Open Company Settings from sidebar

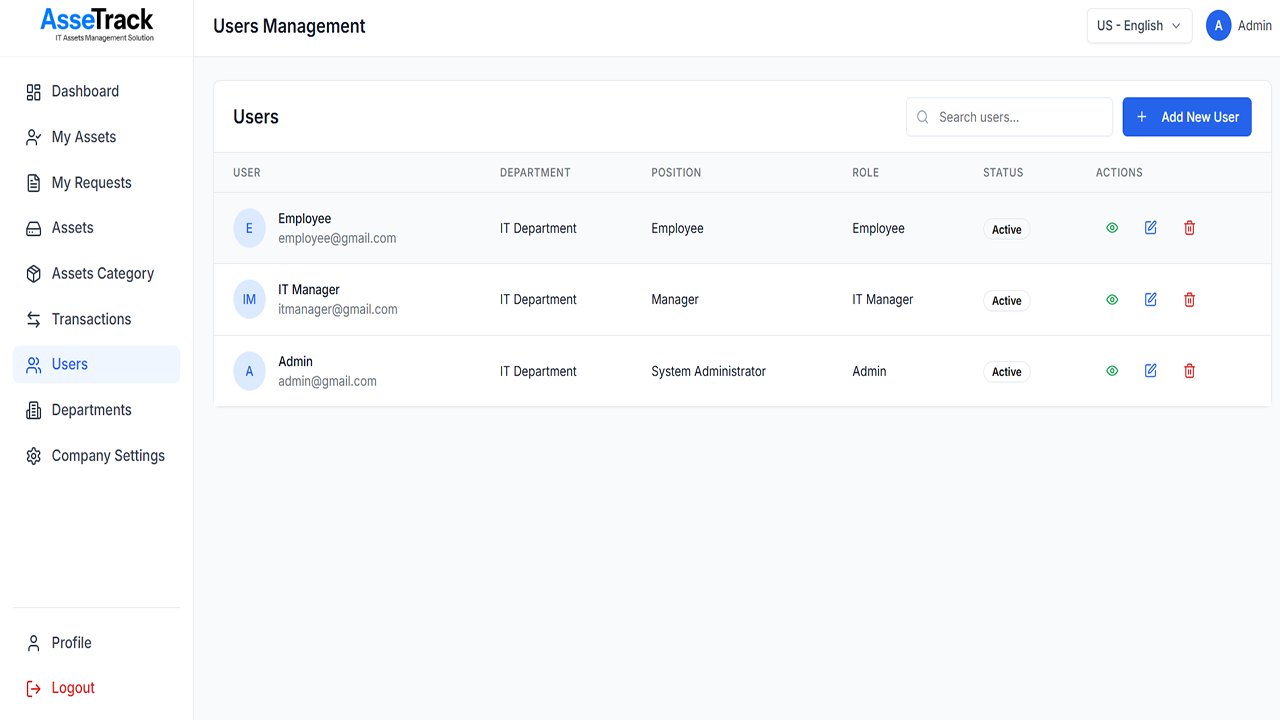pos(108,456)
